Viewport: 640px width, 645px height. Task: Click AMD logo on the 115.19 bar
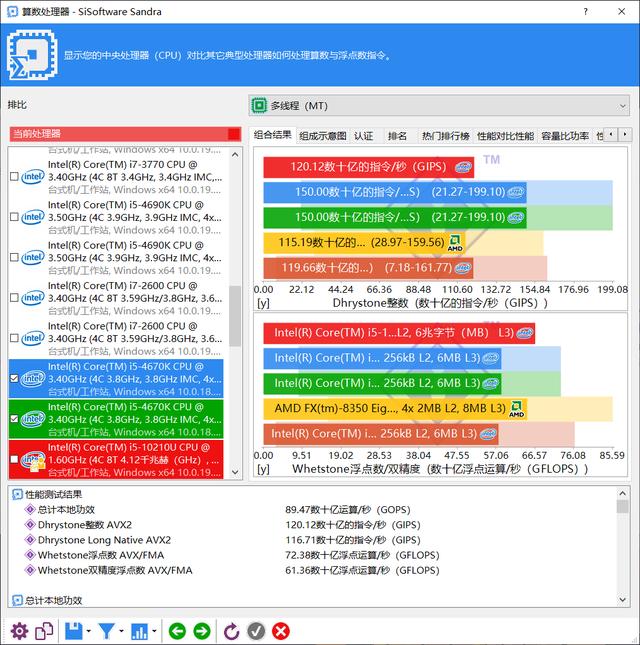click(455, 243)
